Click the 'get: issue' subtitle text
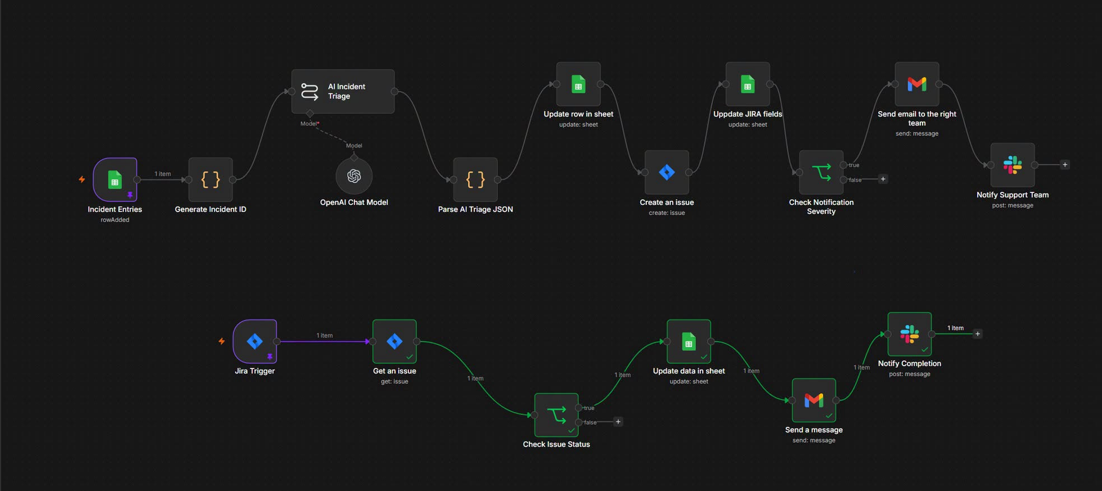This screenshot has height=491, width=1102. coord(394,381)
